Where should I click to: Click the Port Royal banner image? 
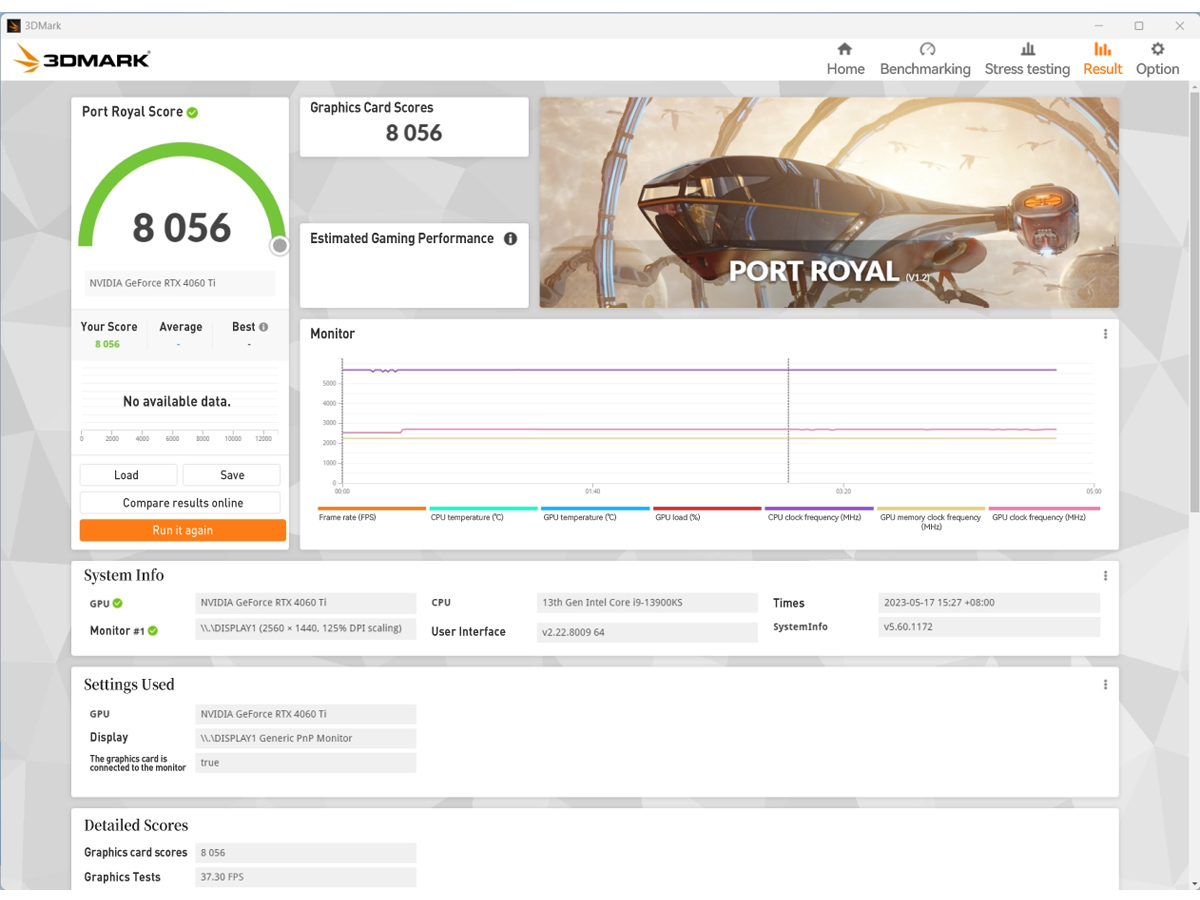point(828,202)
